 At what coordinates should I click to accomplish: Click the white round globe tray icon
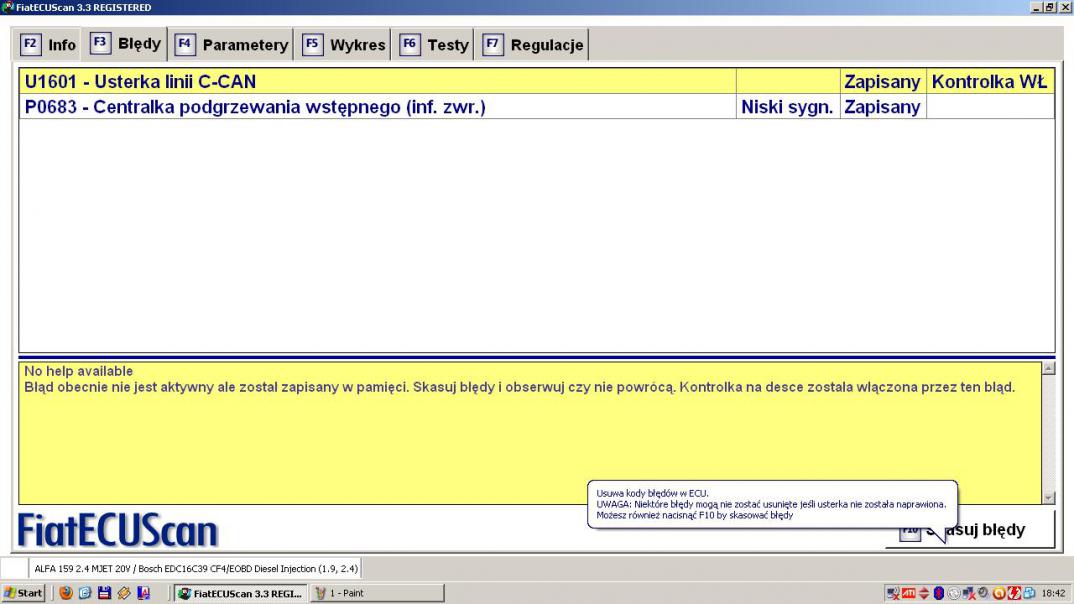(x=954, y=593)
